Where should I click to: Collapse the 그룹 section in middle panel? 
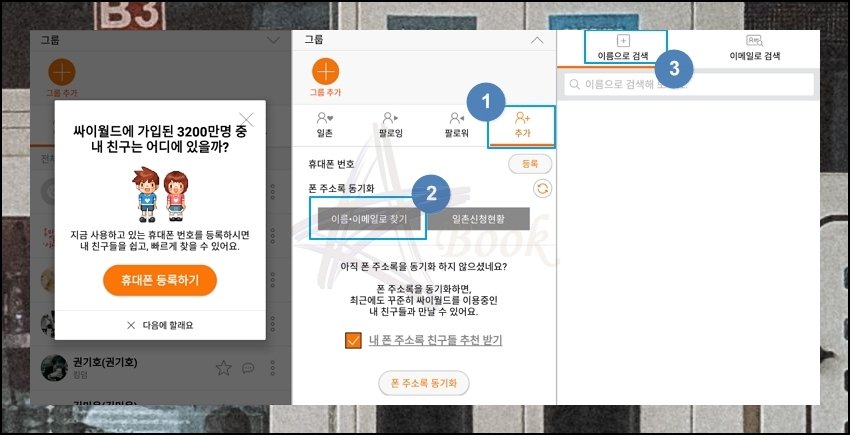pyautogui.click(x=537, y=40)
